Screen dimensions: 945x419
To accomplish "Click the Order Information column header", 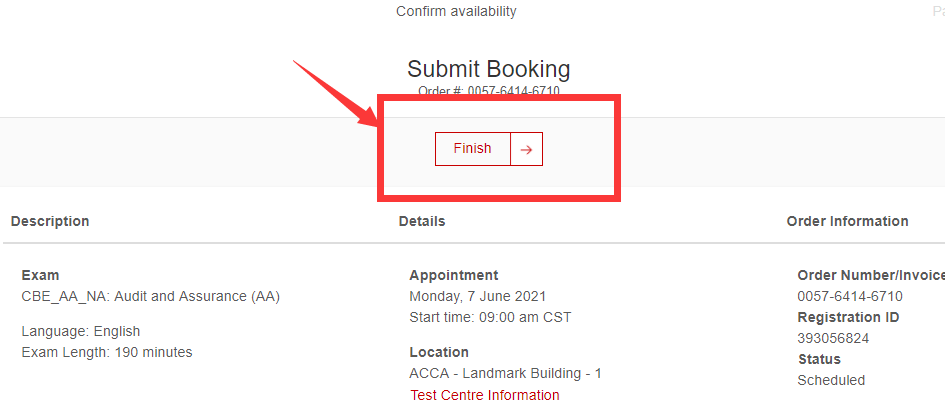I will [847, 221].
